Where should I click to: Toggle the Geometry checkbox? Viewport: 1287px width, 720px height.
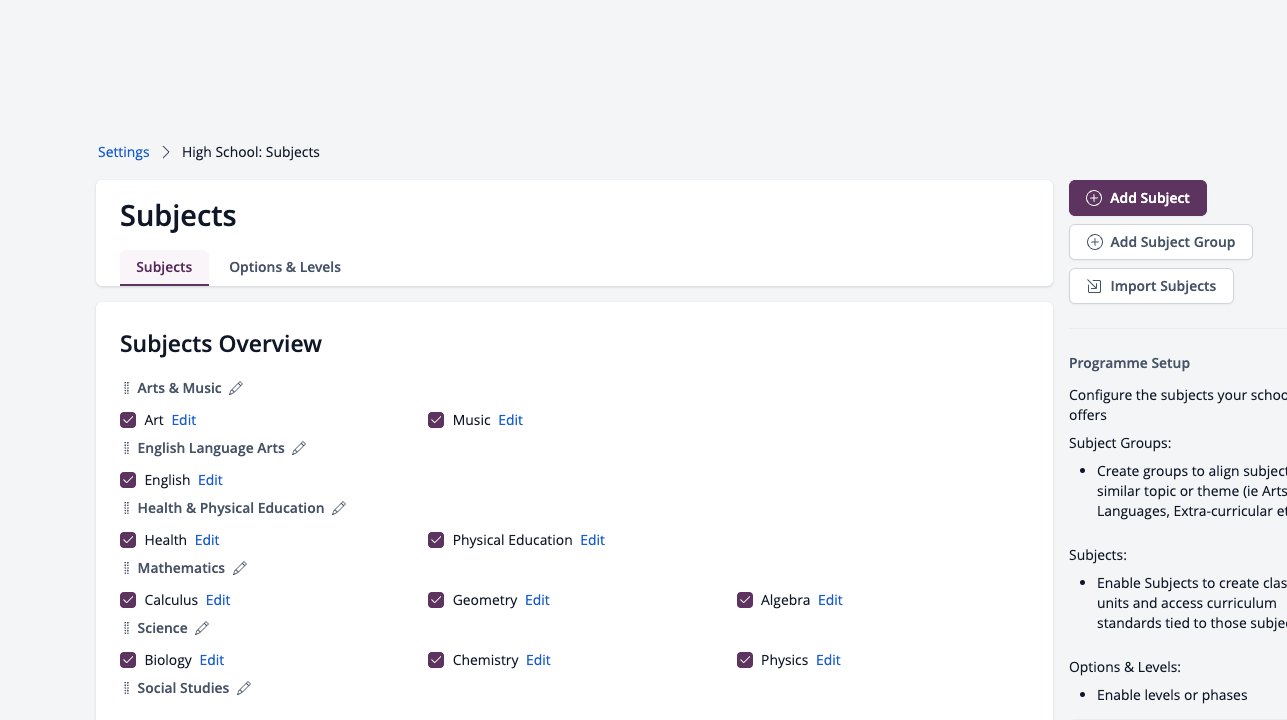click(x=436, y=600)
